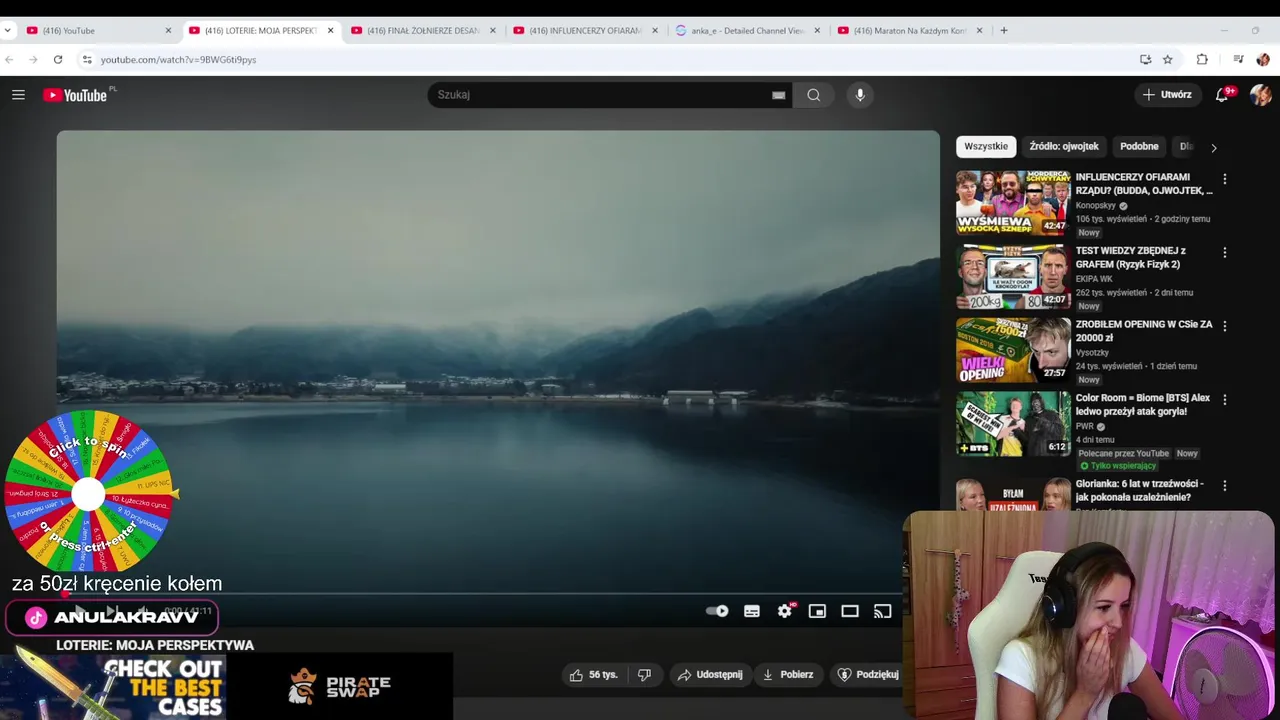Screen dimensions: 1280x720
Task: Open TEST WIEDZY ZBĘDNEJ z GRAFEM thumbnail
Action: point(1013,276)
